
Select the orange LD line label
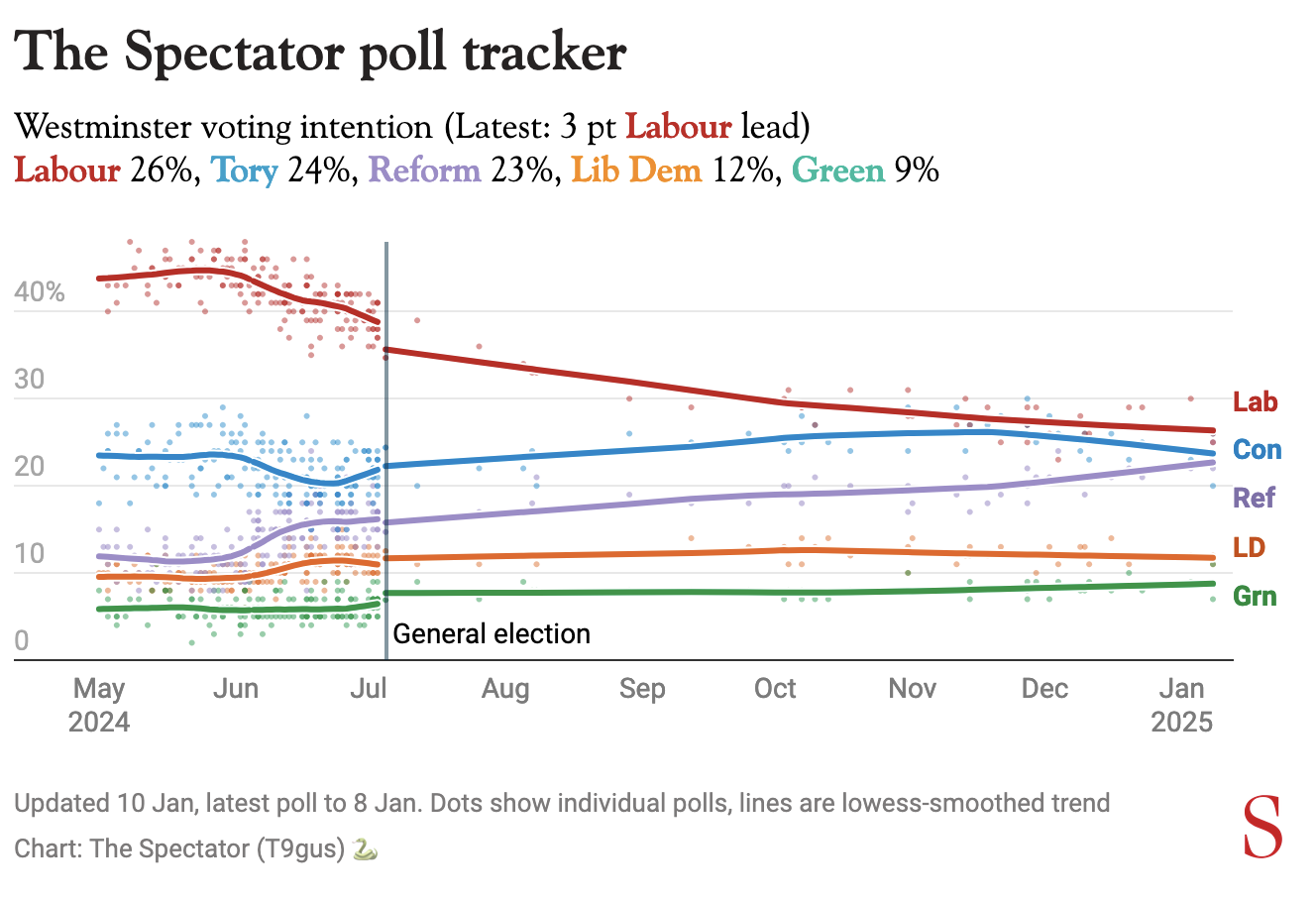(x=1250, y=547)
